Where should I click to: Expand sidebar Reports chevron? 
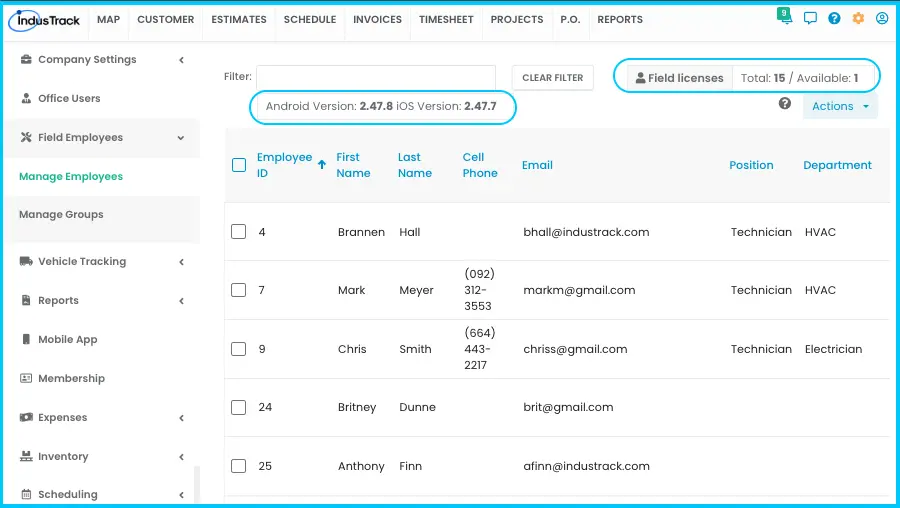(x=181, y=301)
